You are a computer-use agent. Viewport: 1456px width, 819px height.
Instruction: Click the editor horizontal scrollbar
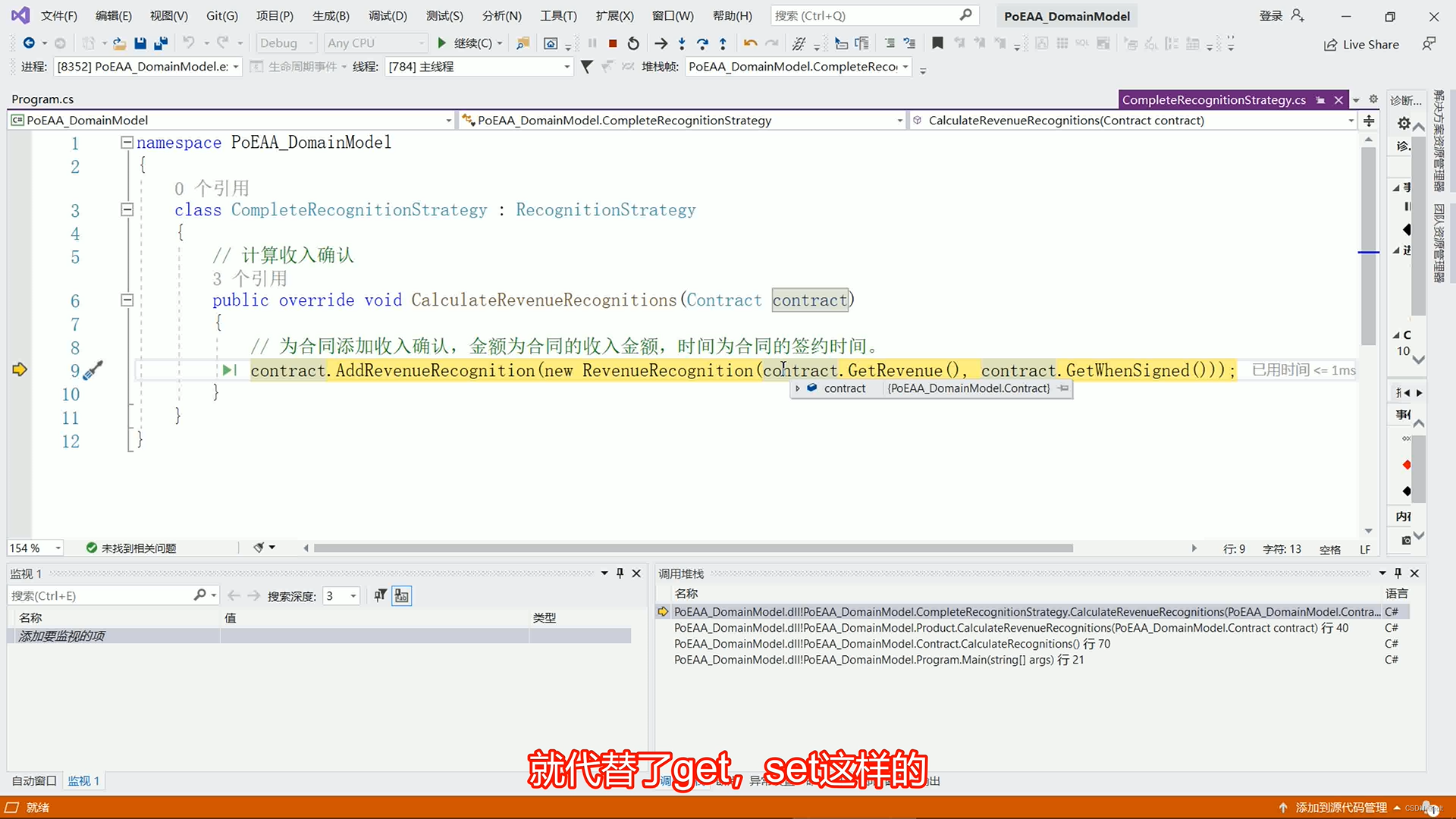[693, 548]
